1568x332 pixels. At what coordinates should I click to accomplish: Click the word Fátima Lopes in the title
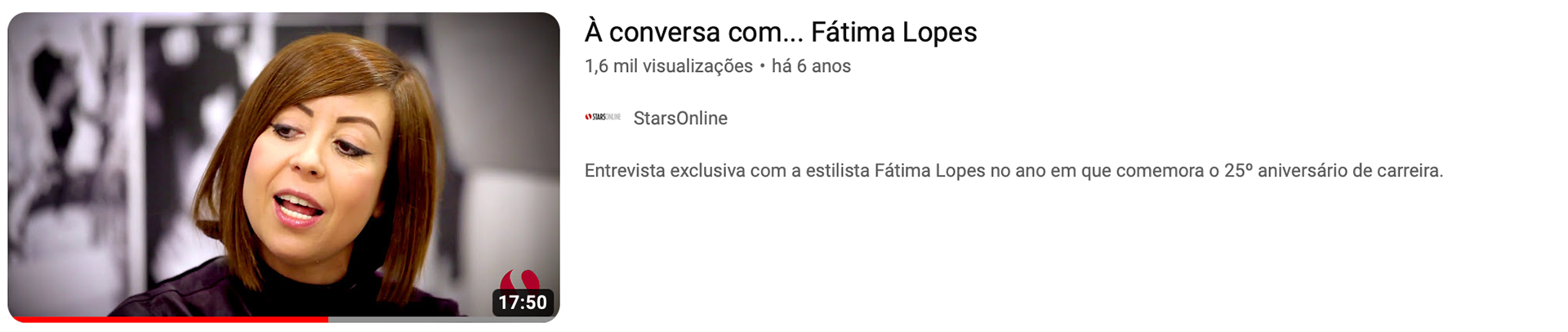[x=894, y=32]
